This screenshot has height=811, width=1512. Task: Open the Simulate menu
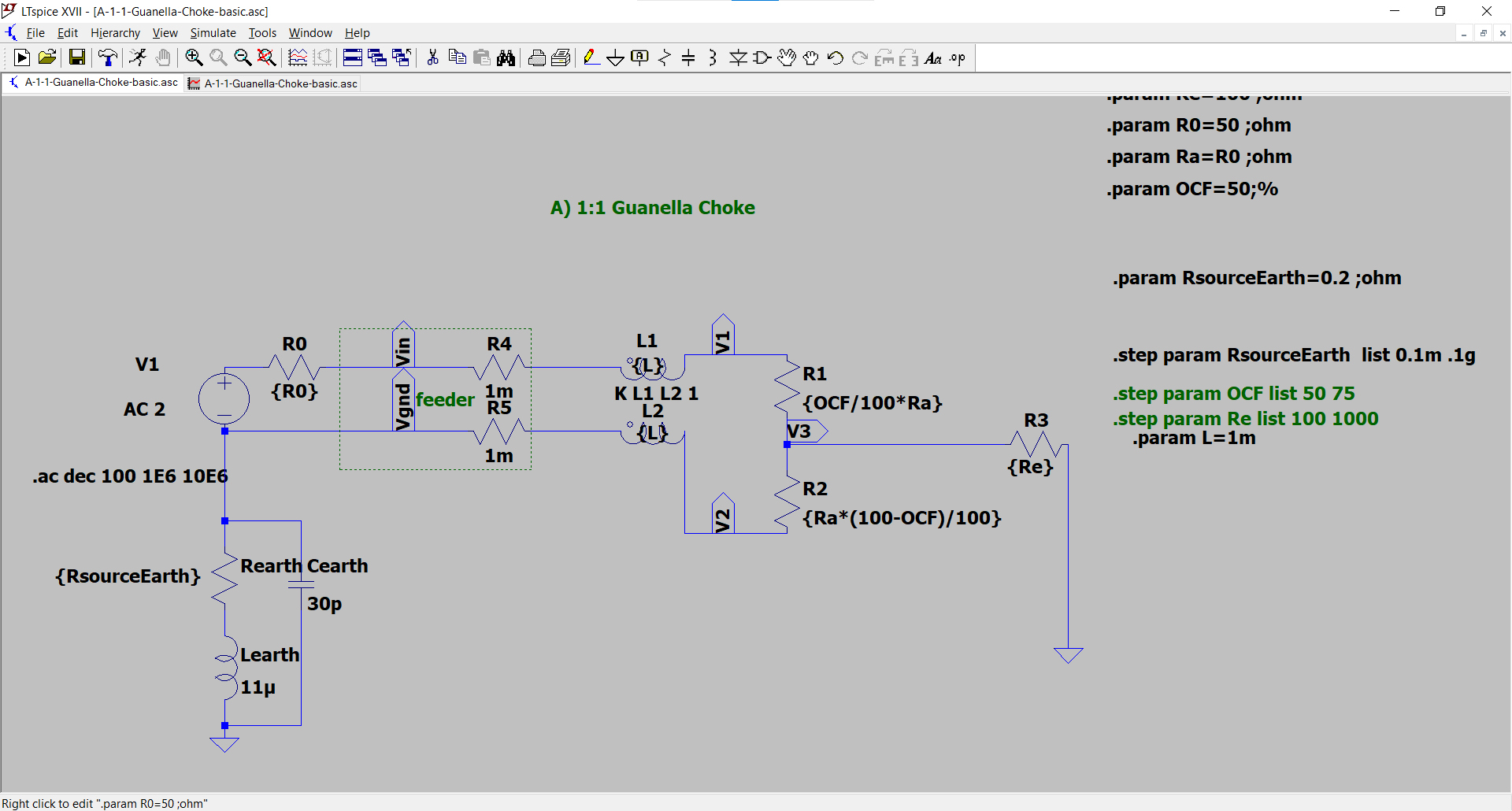[x=213, y=33]
